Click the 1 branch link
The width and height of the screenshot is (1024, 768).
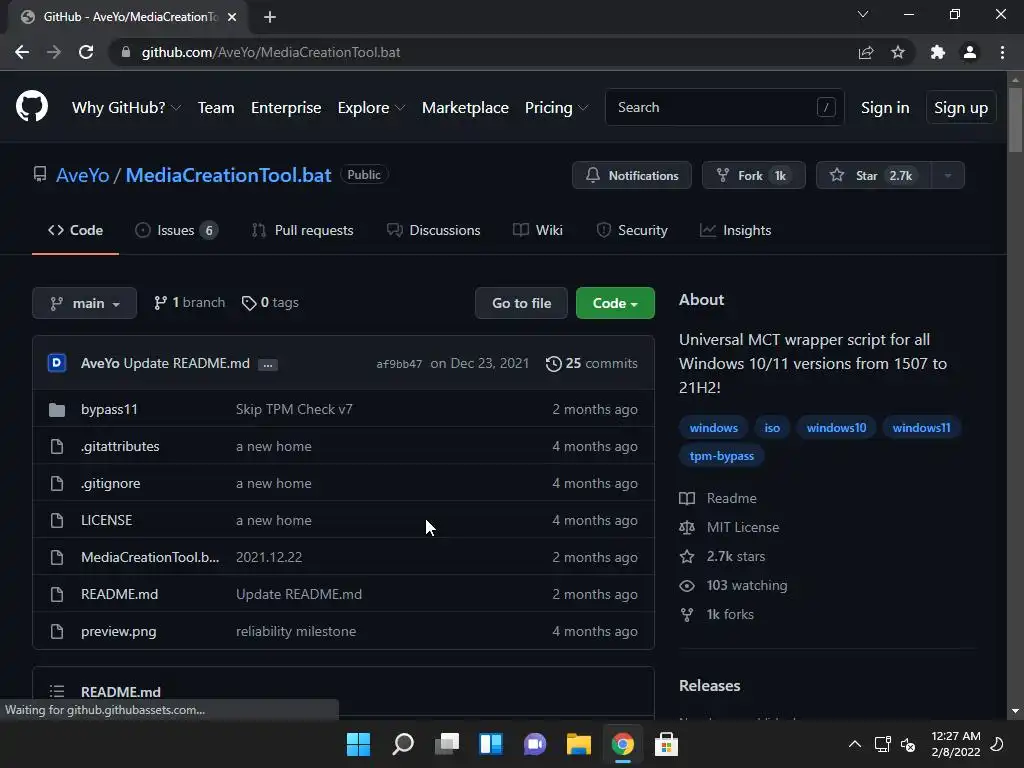189,302
